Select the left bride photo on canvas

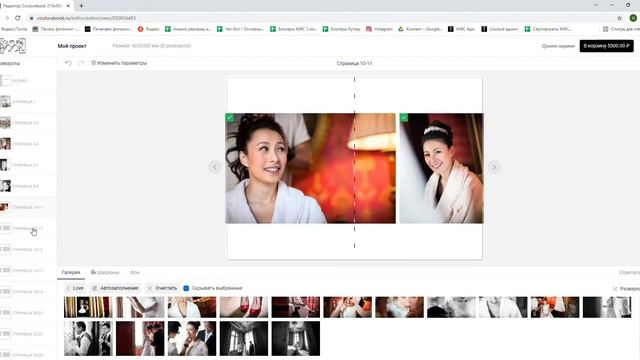[310, 168]
